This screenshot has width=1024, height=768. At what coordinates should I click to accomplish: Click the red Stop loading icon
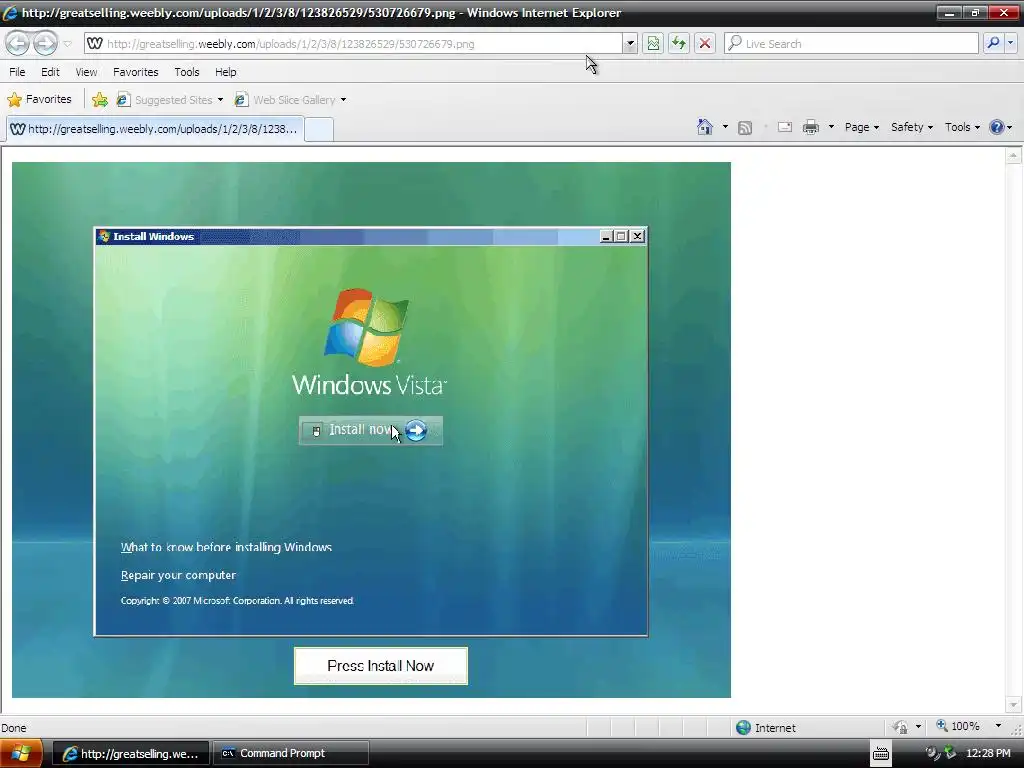tap(705, 44)
